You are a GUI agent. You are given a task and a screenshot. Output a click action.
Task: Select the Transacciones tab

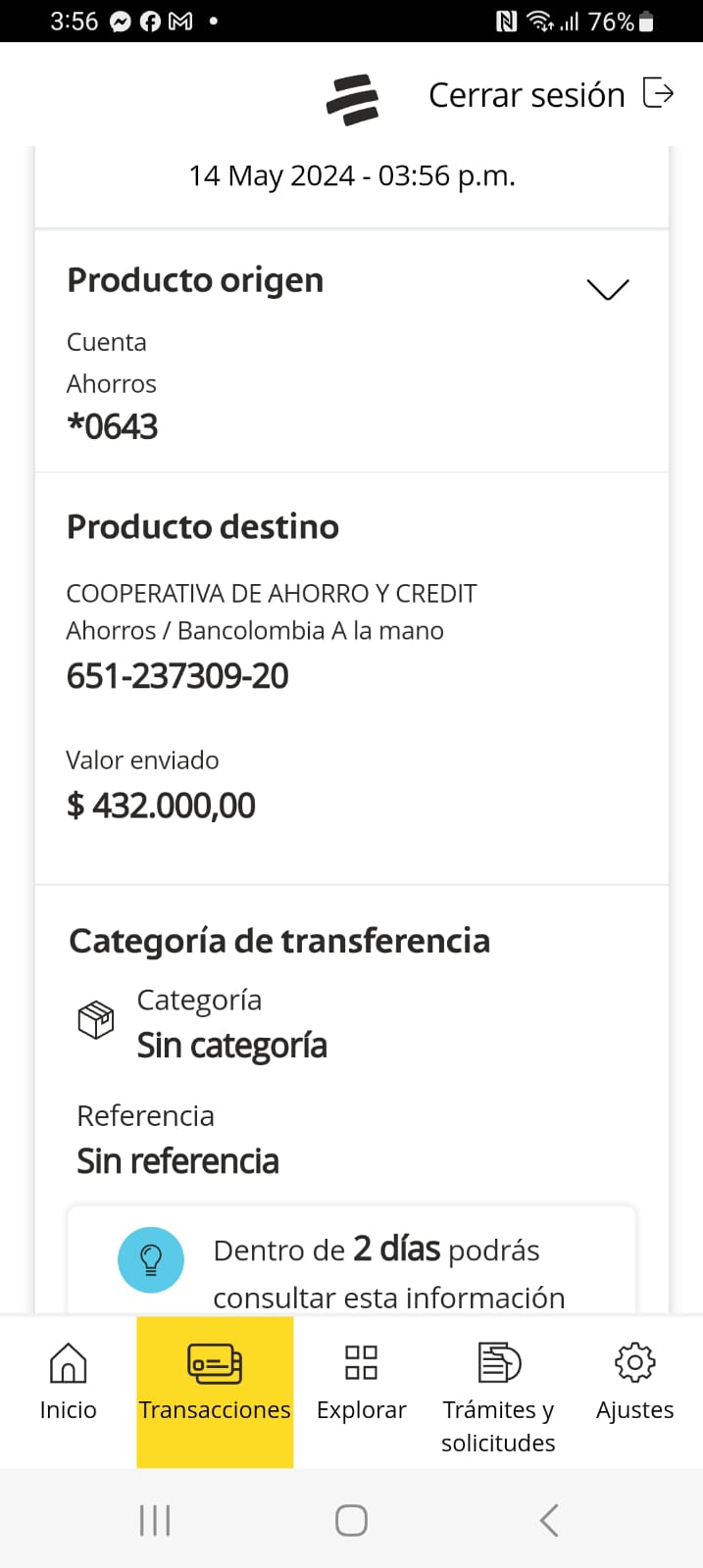pyautogui.click(x=215, y=1384)
